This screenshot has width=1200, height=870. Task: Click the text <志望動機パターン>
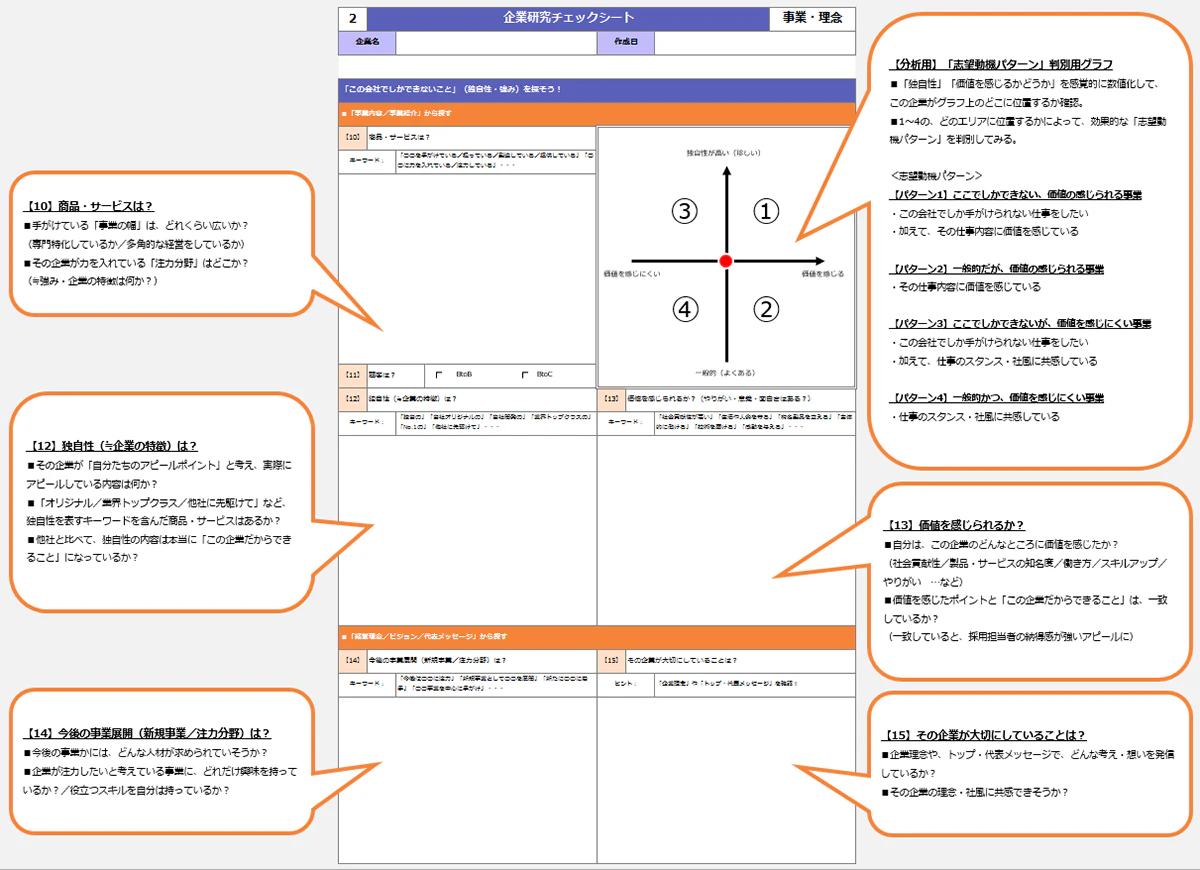click(936, 175)
